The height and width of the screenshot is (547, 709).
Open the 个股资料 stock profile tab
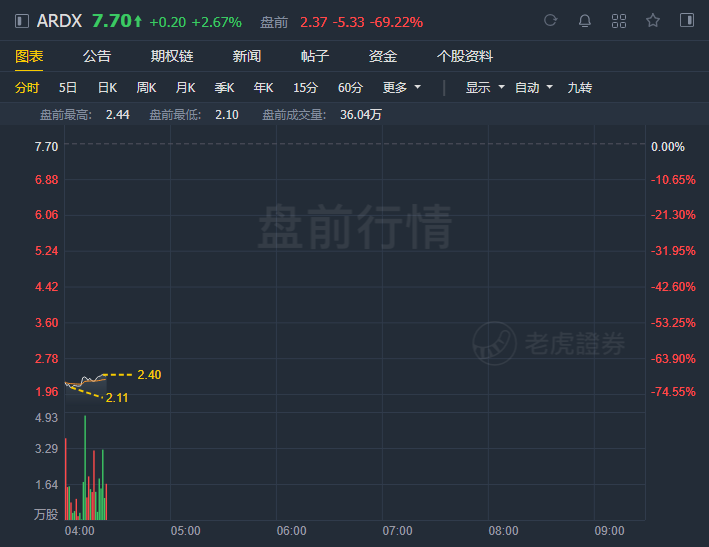coord(464,56)
